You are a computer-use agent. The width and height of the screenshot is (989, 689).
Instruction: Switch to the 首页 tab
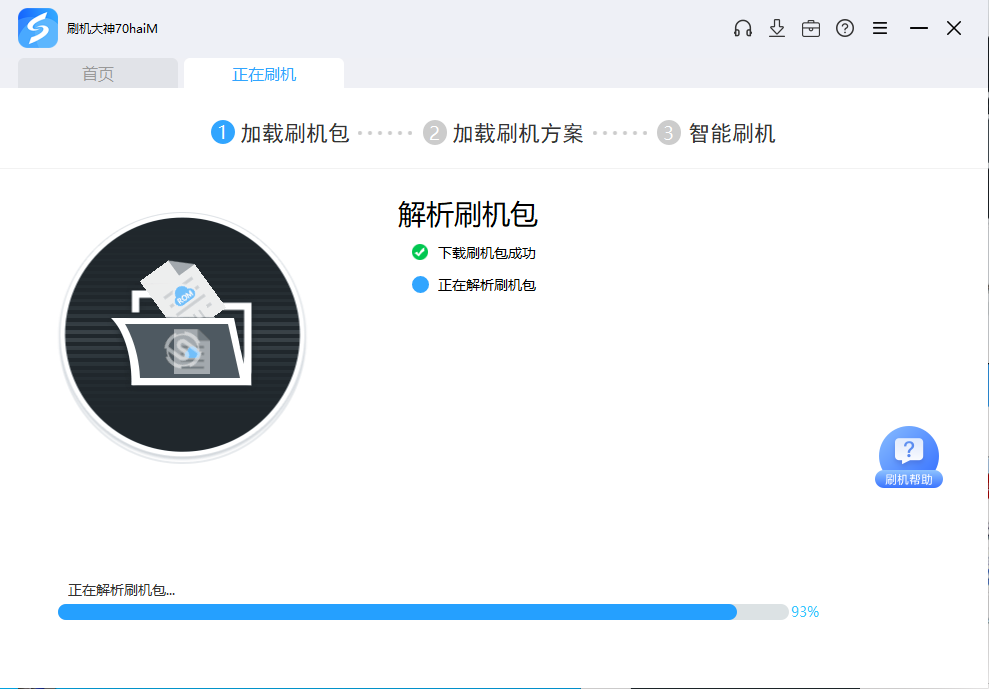(98, 74)
